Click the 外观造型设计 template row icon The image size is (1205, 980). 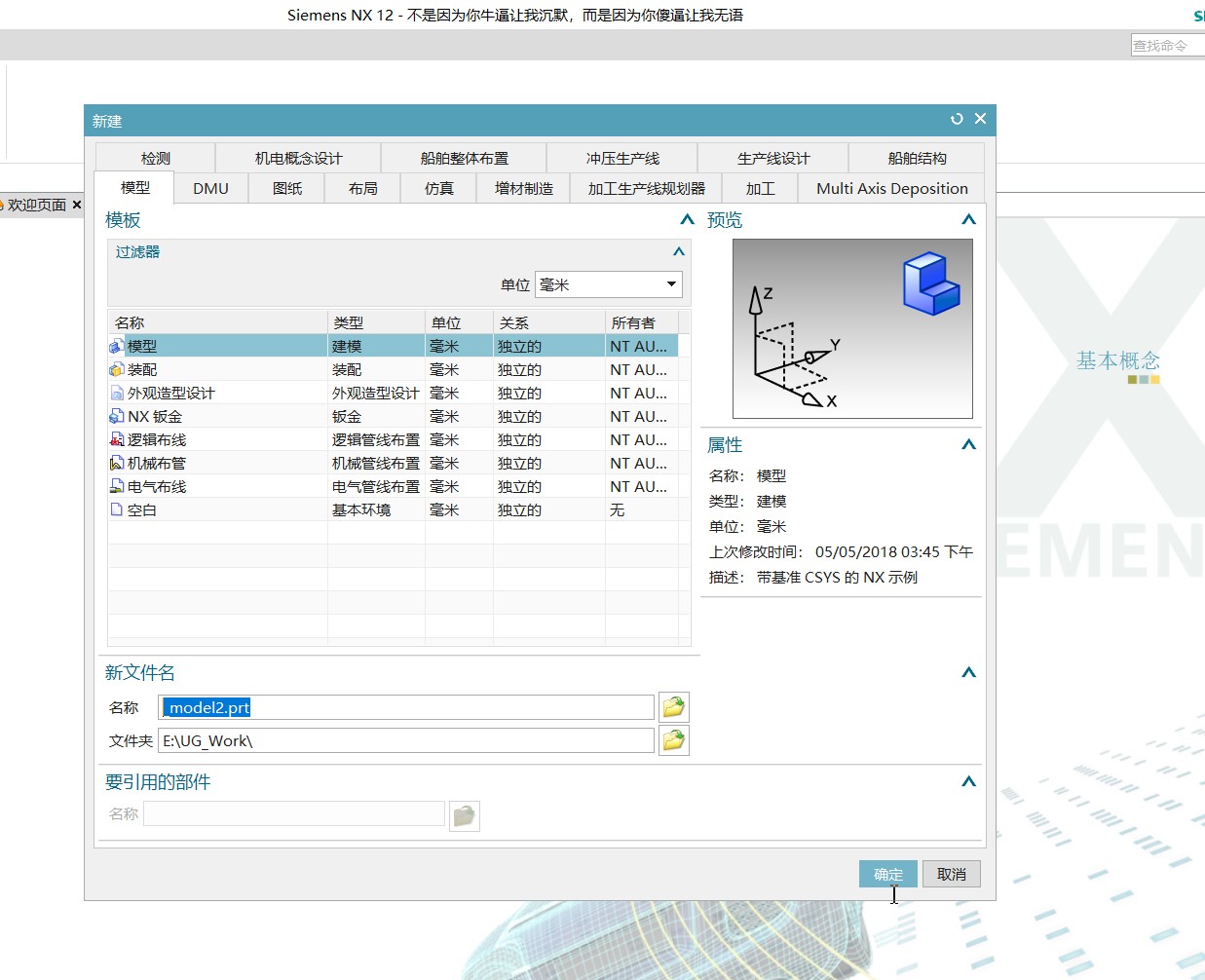click(117, 393)
